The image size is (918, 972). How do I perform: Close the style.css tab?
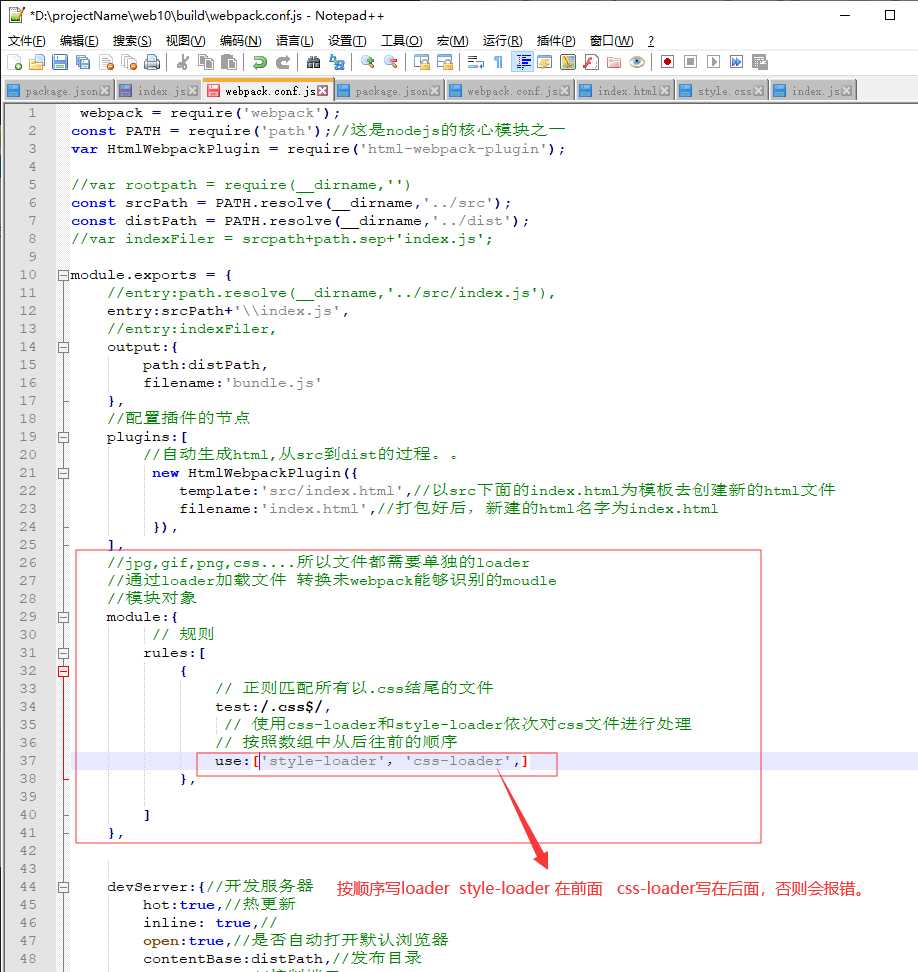point(758,91)
